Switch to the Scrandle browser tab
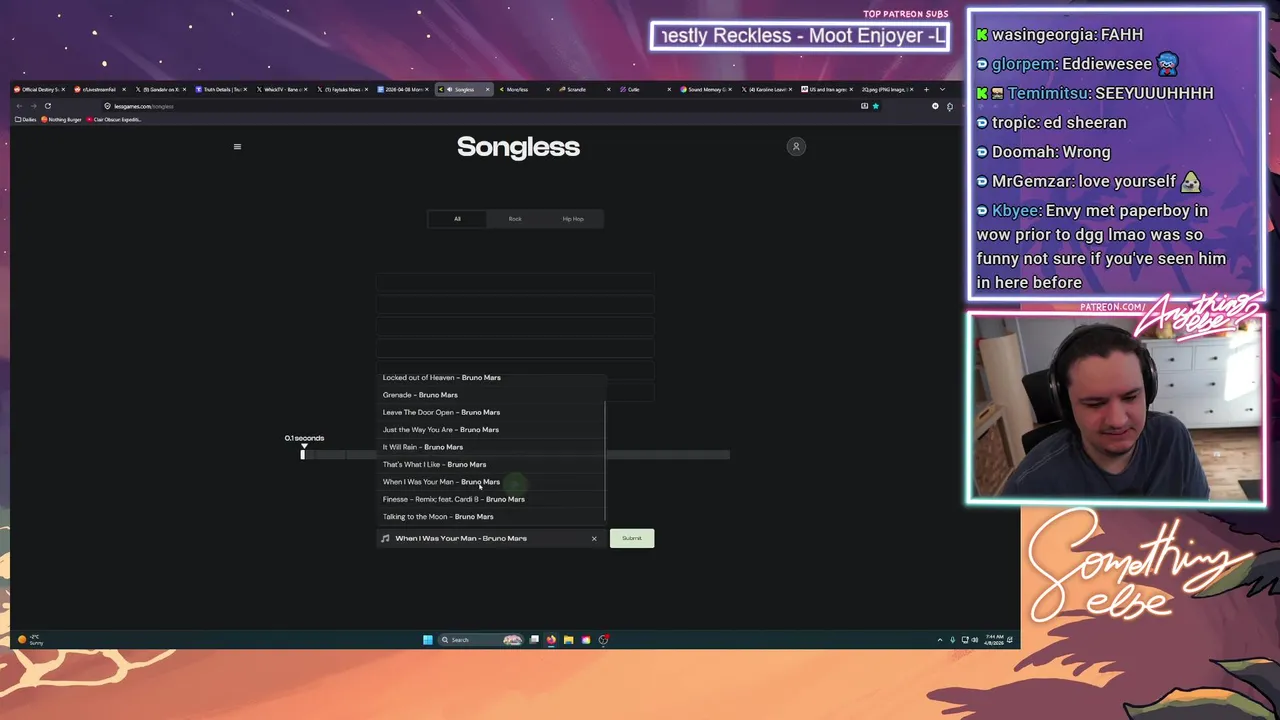The image size is (1280, 720). pos(583,89)
